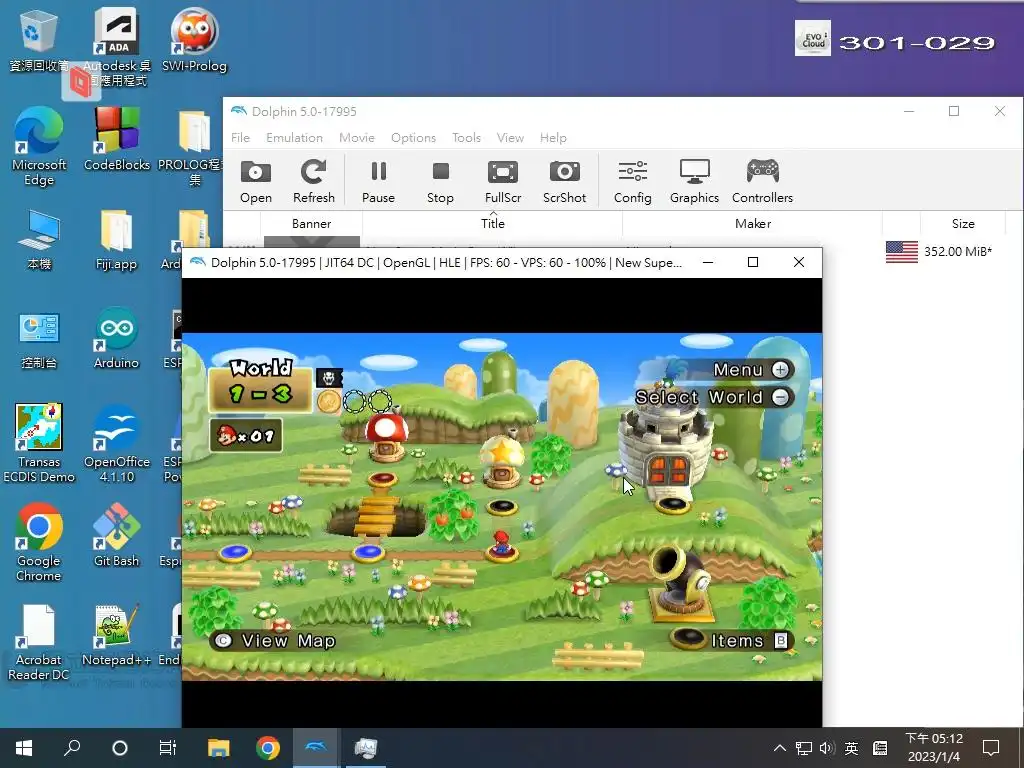
Task: Pause the running emulation
Action: (378, 182)
